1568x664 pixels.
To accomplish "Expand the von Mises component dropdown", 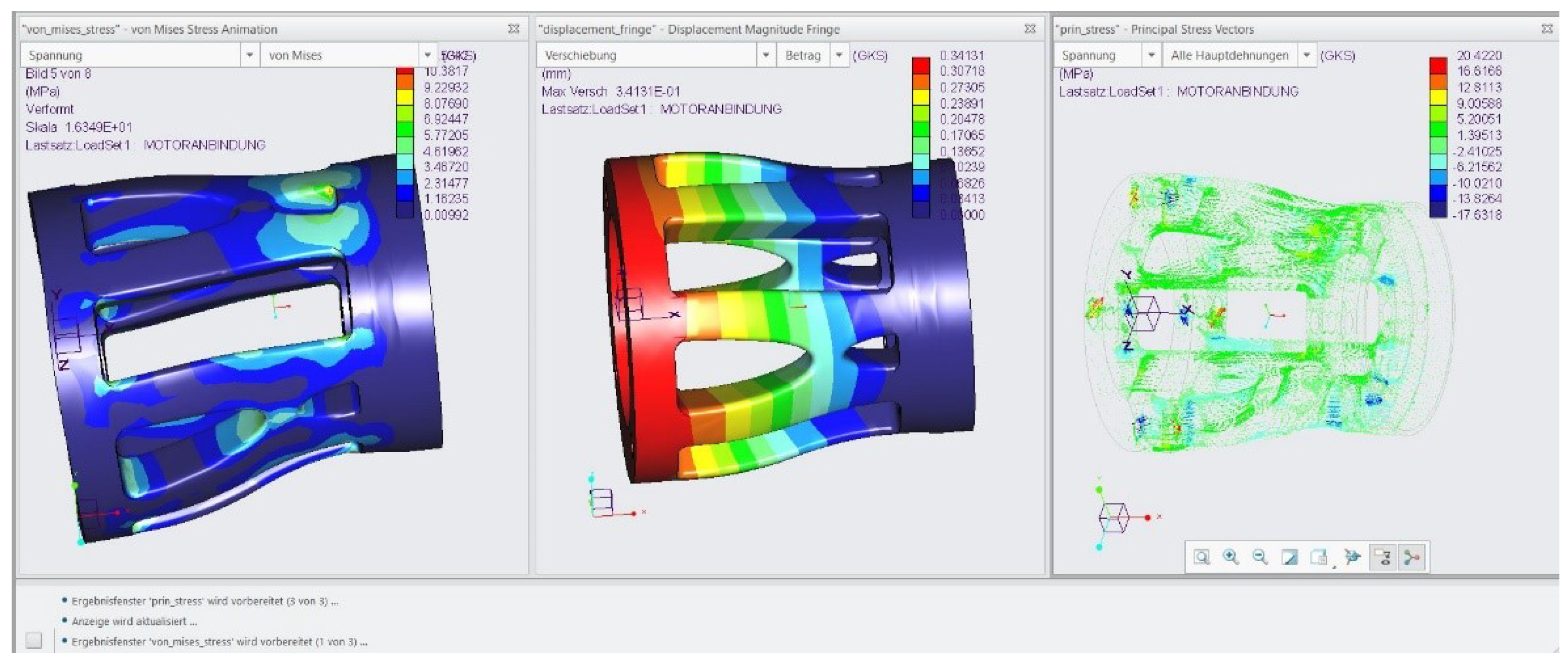I will pos(427,55).
